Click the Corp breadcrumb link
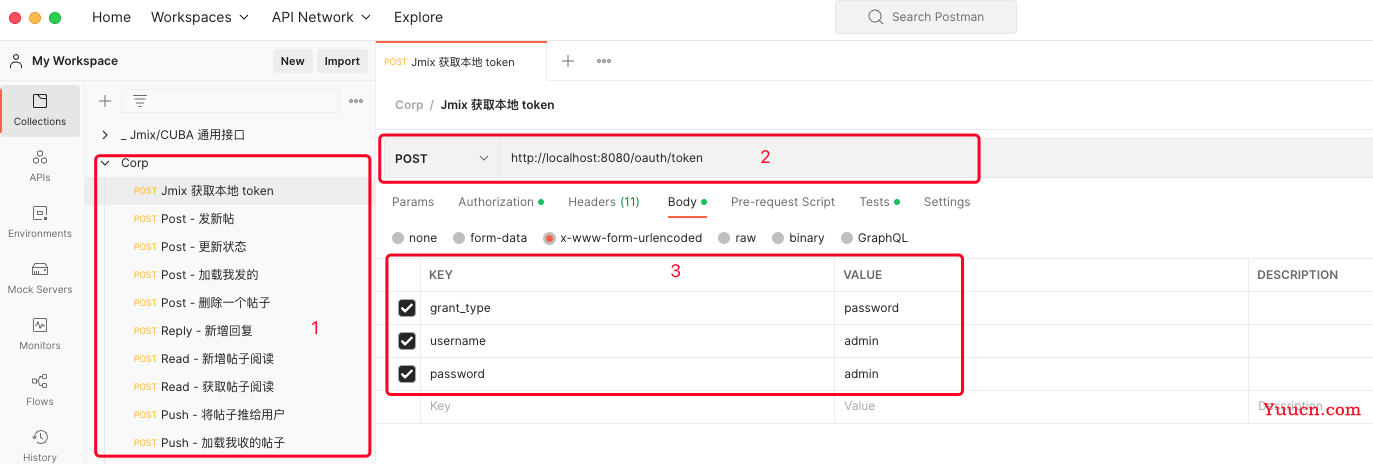 (409, 105)
